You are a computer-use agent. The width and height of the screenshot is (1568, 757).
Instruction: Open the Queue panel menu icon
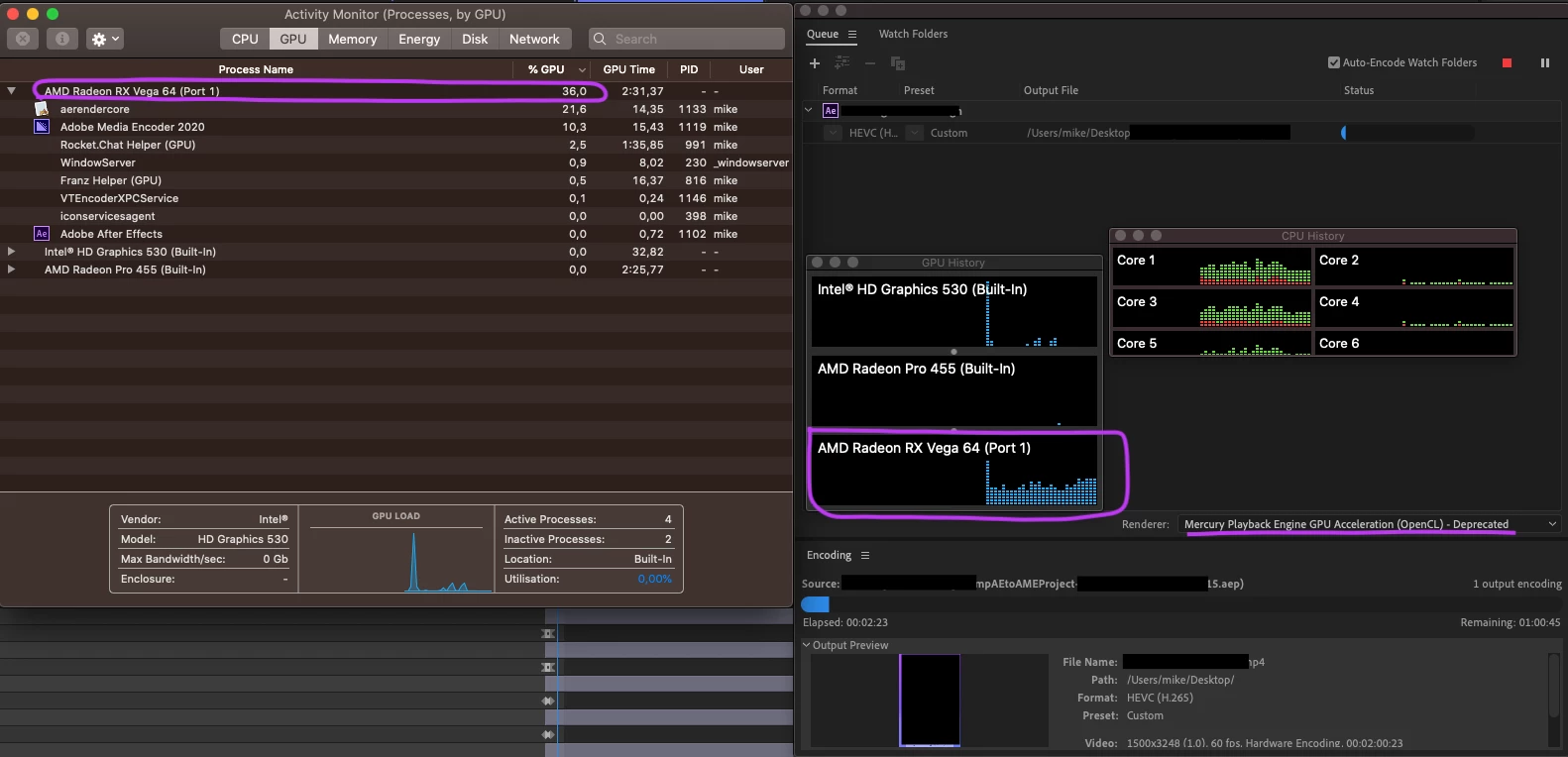click(x=852, y=34)
